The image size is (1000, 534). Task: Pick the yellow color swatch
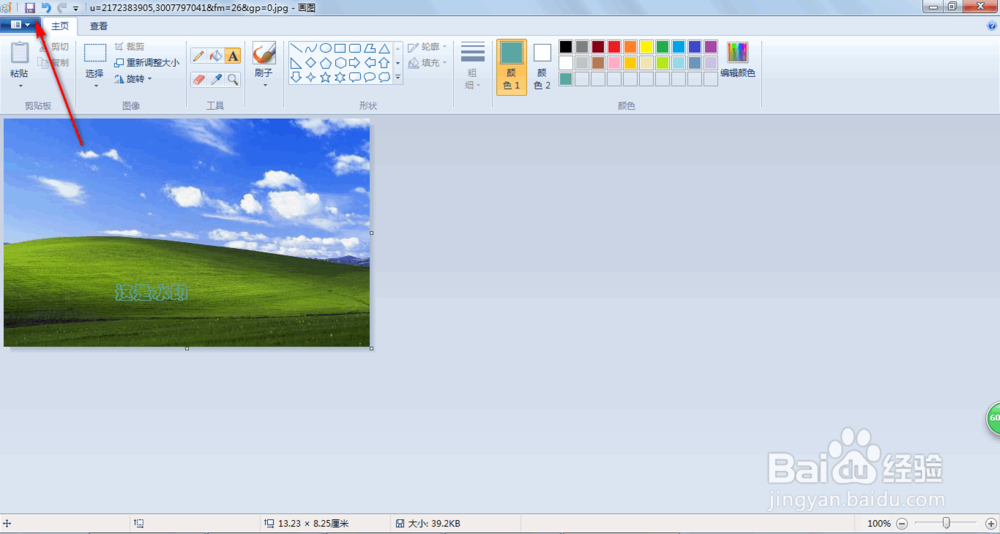click(x=646, y=47)
